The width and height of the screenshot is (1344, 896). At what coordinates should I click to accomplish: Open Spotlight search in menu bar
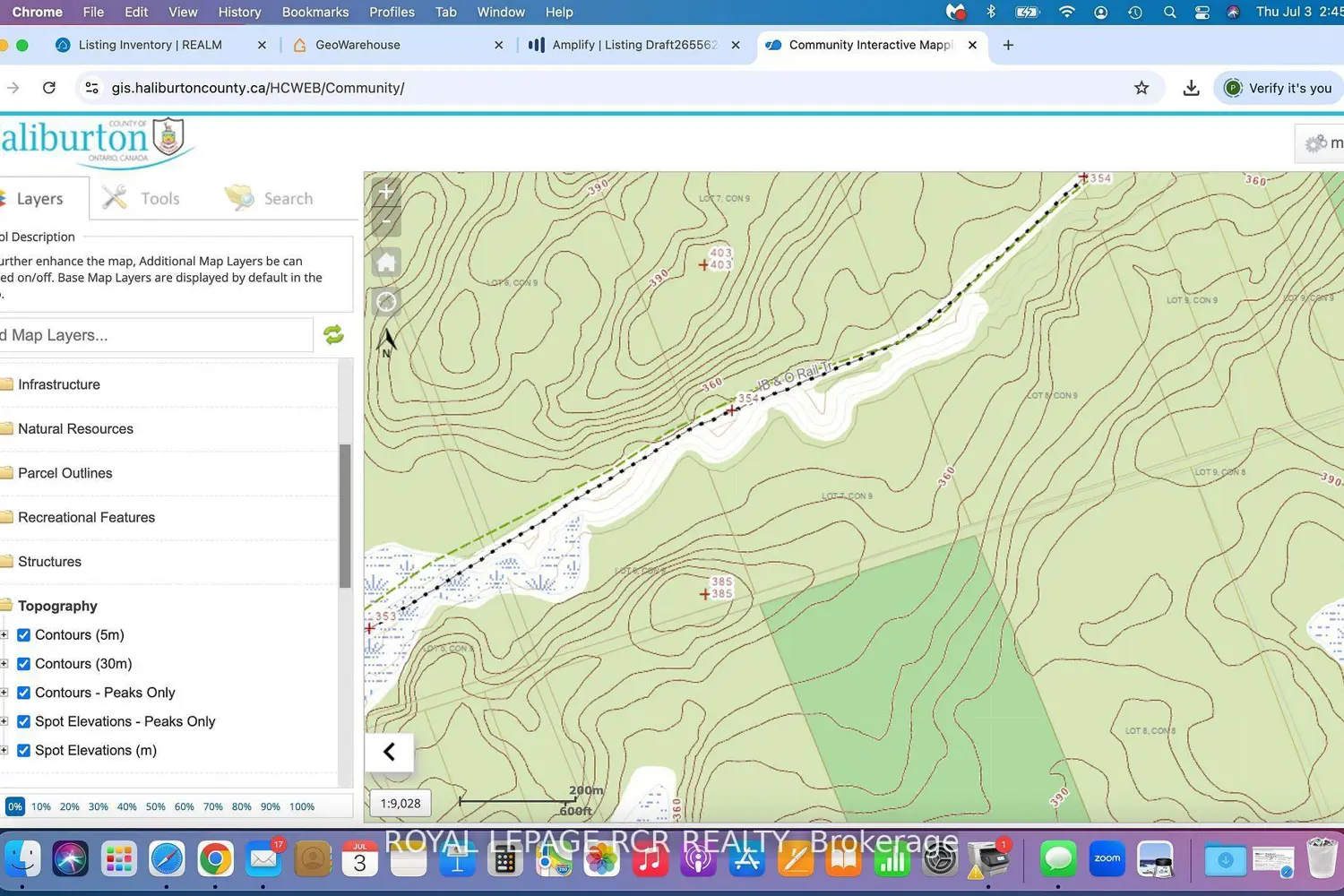tap(1169, 13)
